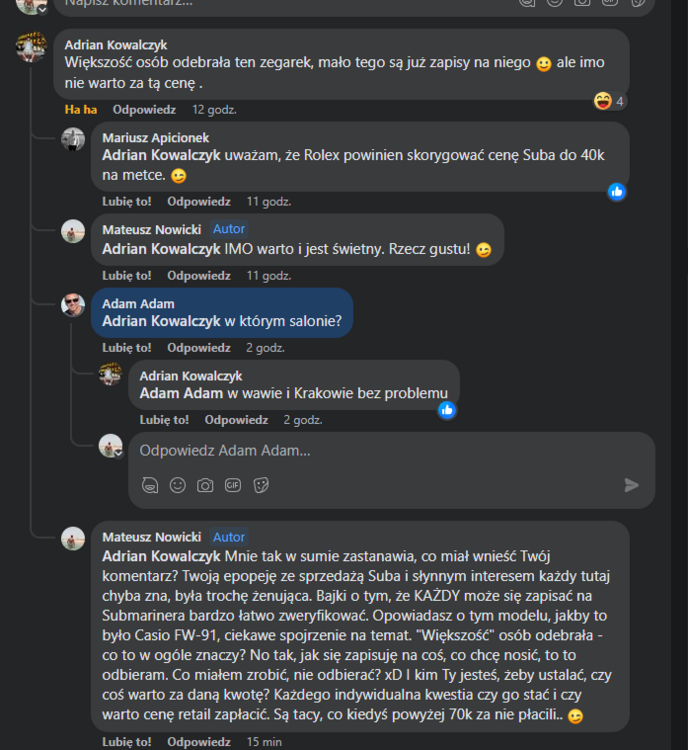Open identity switcher beside the reply field
This screenshot has width=688, height=750.
click(x=111, y=446)
